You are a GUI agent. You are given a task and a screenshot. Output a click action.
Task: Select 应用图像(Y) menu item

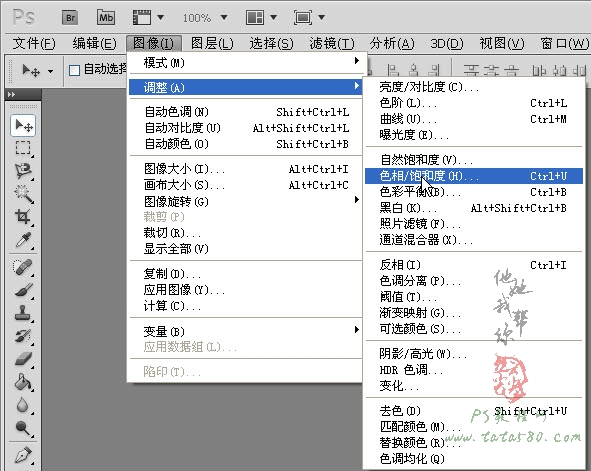(246, 290)
